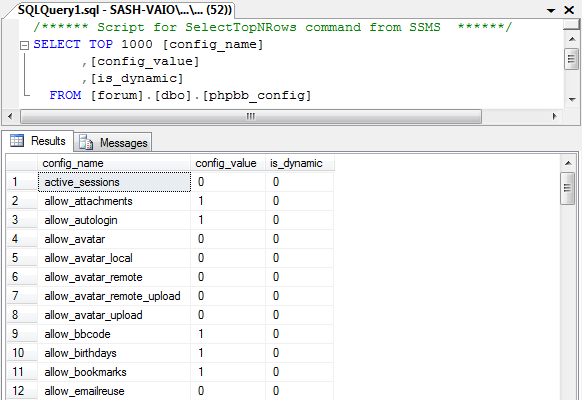582x400 pixels.
Task: Click the editor split bar handle
Action: (572, 24)
